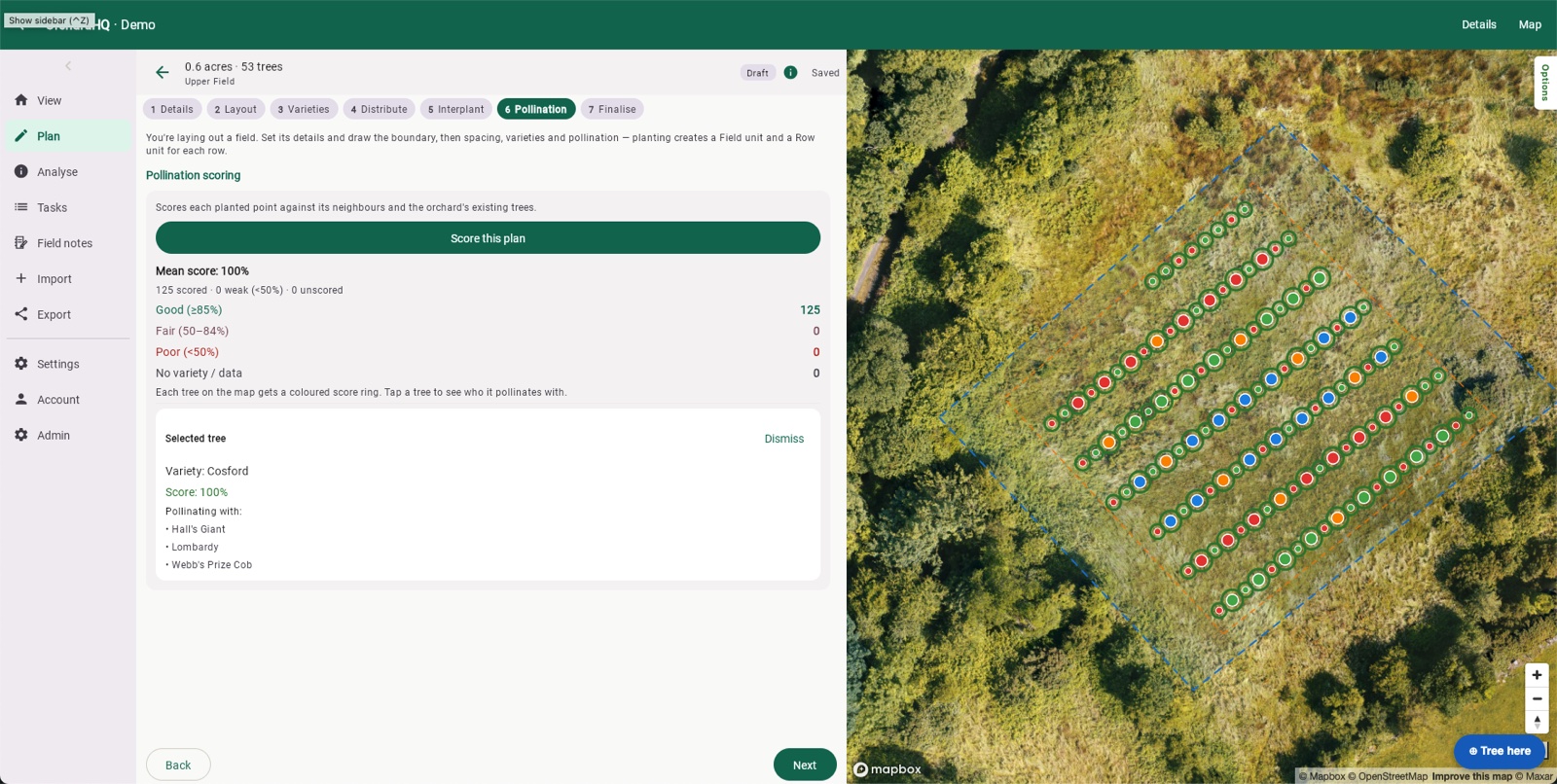Click the Import plus icon
The width and height of the screenshot is (1557, 784).
[x=21, y=278]
